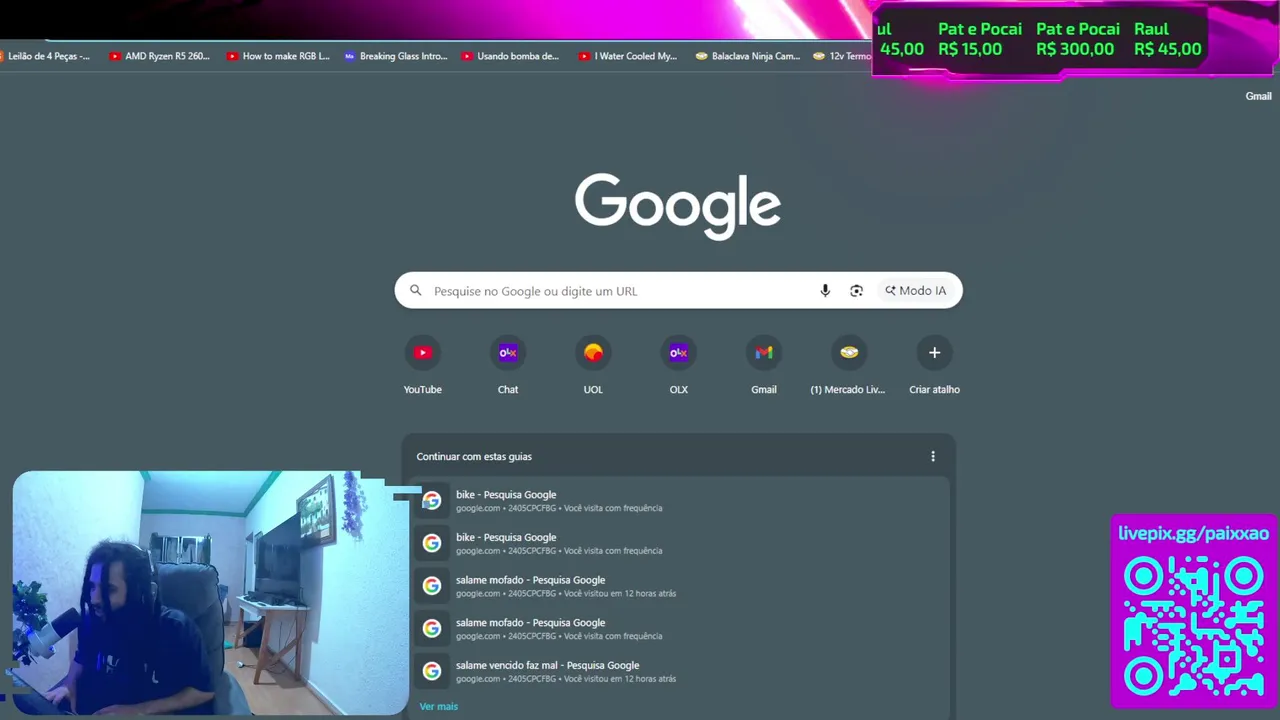Open the 'Leilão de 4 Peças' bookmark
Image resolution: width=1280 pixels, height=720 pixels.
(46, 56)
